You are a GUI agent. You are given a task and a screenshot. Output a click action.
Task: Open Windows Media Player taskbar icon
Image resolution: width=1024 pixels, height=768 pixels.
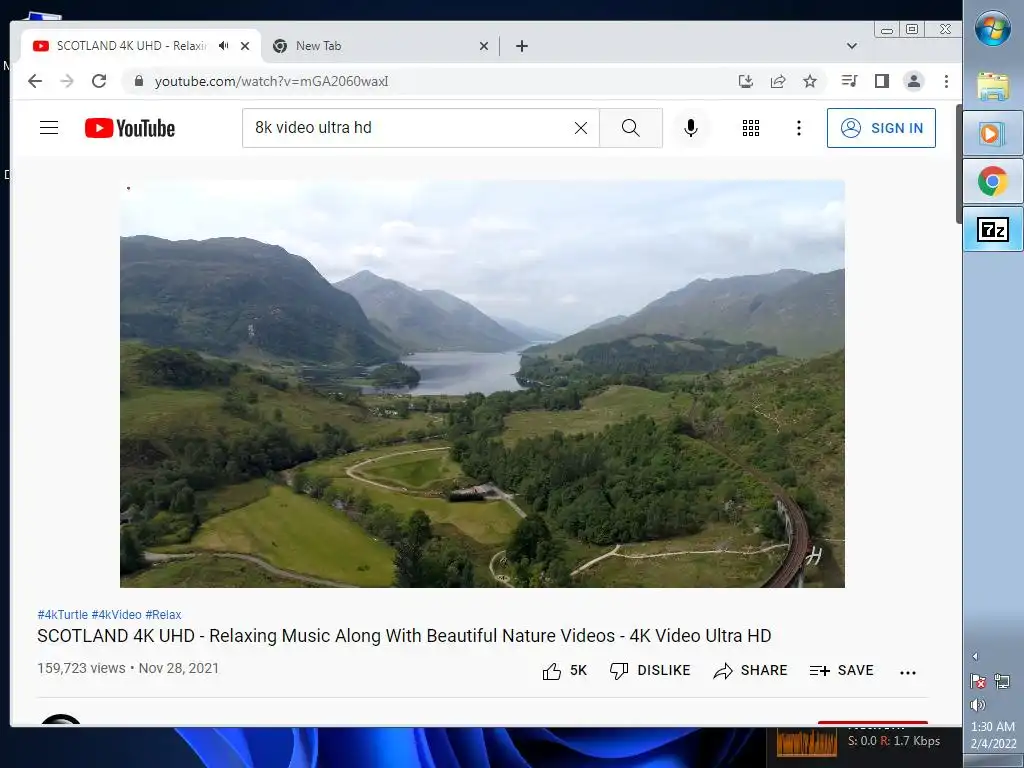993,134
